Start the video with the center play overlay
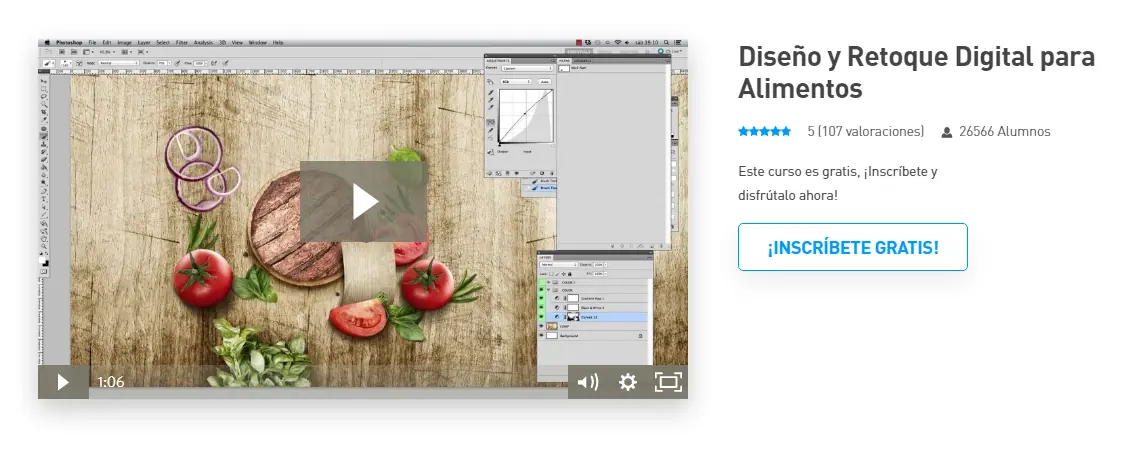Screen dimensions: 1126x457 coord(363,201)
